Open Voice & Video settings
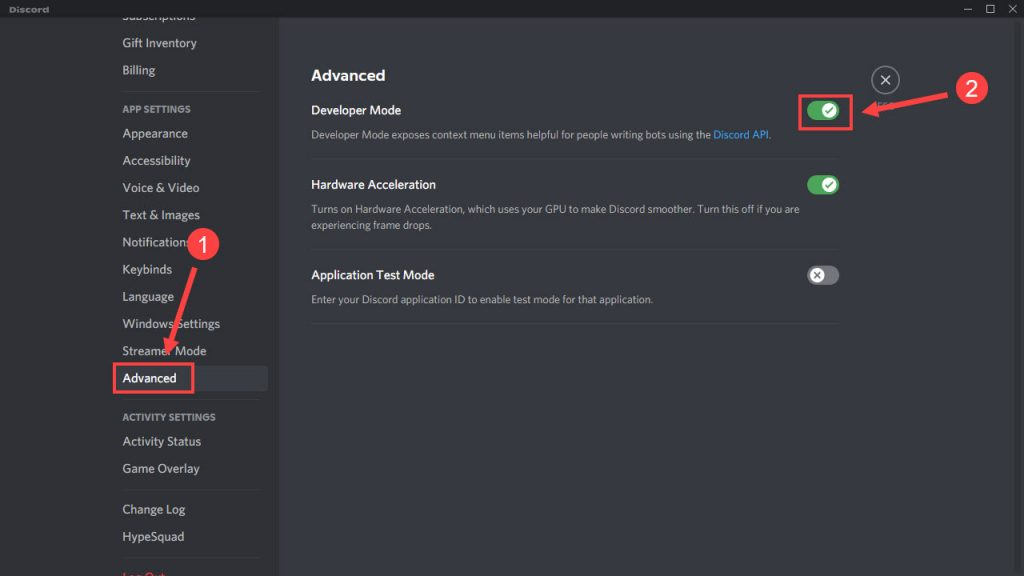Image resolution: width=1024 pixels, height=576 pixels. point(161,187)
